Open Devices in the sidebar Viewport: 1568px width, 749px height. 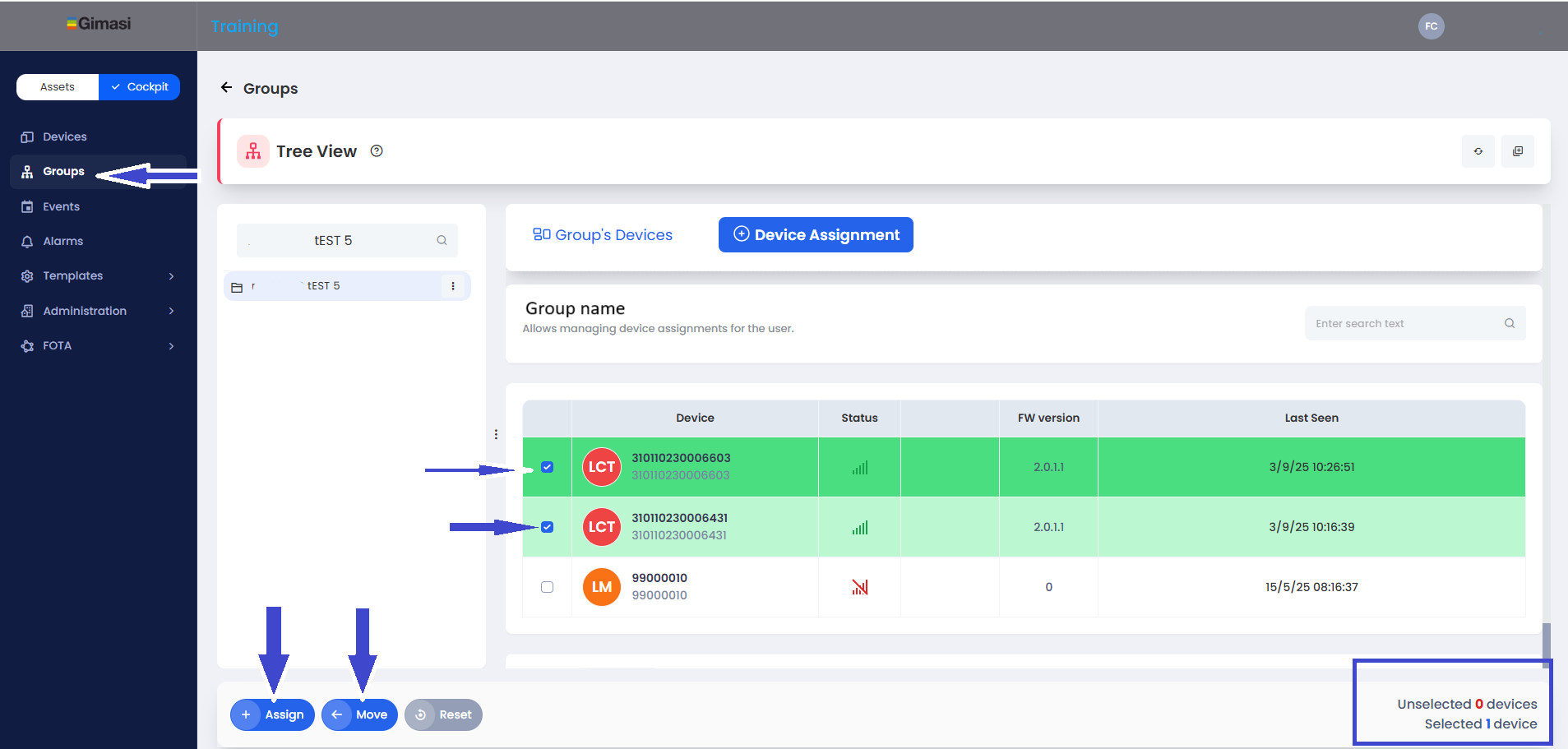coord(64,136)
